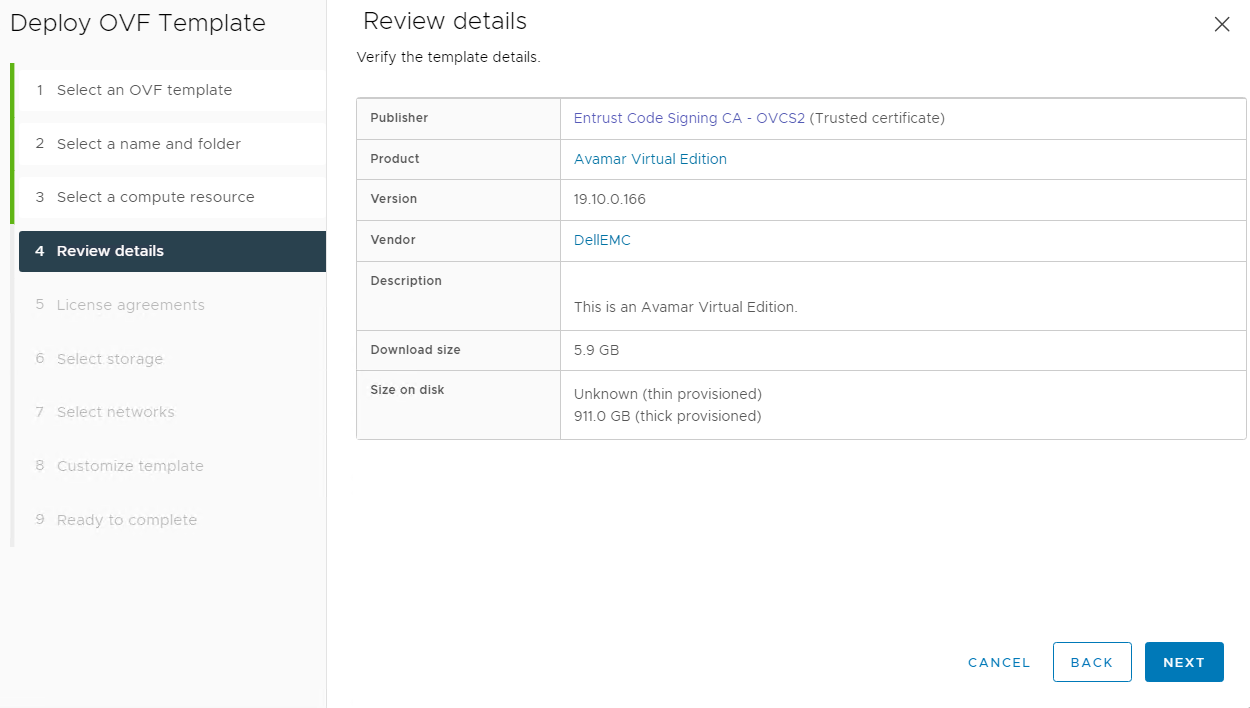Select the Ready to complete step
The width and height of the screenshot is (1250, 708).
[128, 519]
